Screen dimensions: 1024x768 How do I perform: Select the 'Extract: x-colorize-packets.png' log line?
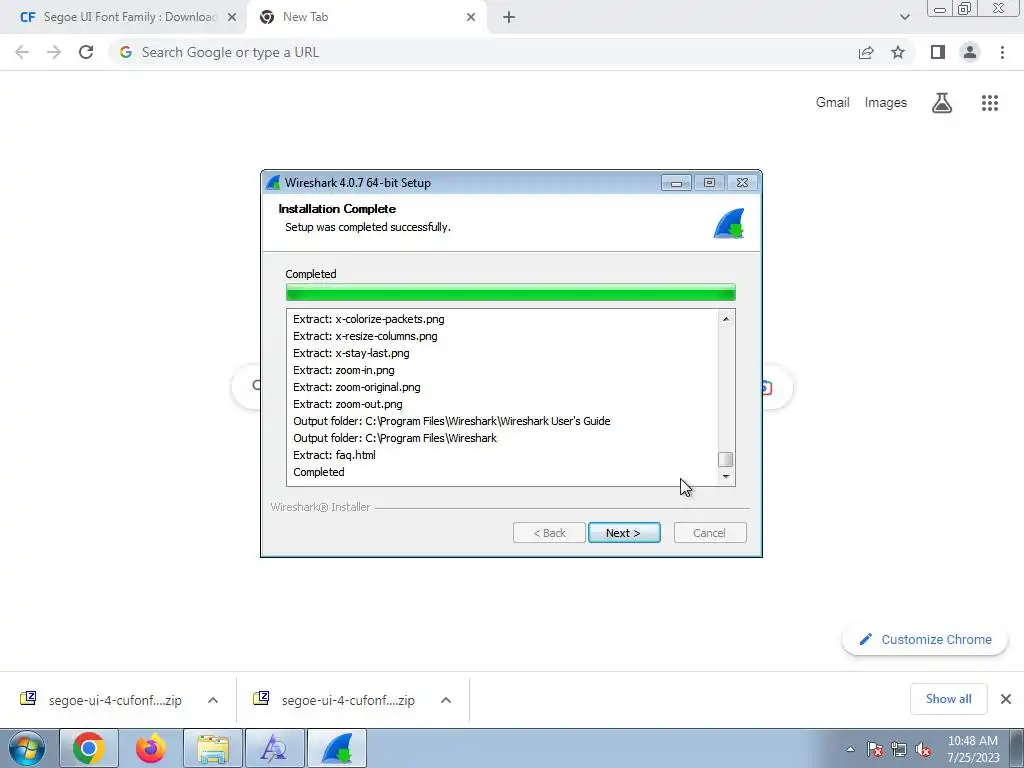click(368, 319)
